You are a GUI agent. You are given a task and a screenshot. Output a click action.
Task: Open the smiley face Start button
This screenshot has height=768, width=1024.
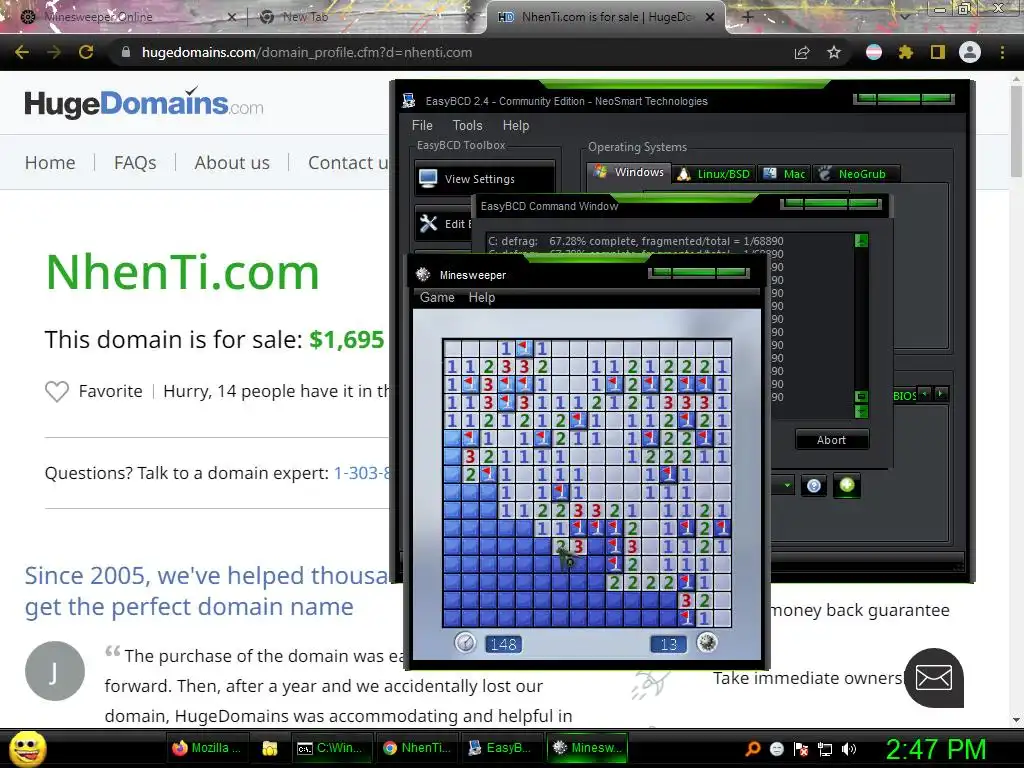point(28,749)
